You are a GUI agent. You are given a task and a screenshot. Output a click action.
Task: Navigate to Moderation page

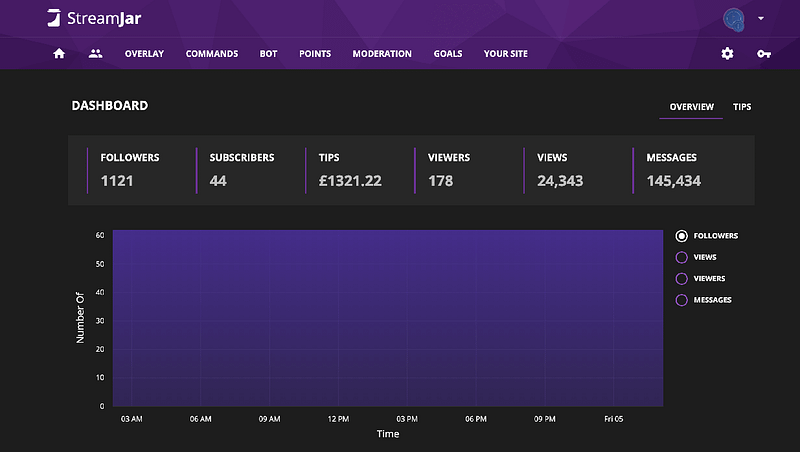tap(382, 54)
